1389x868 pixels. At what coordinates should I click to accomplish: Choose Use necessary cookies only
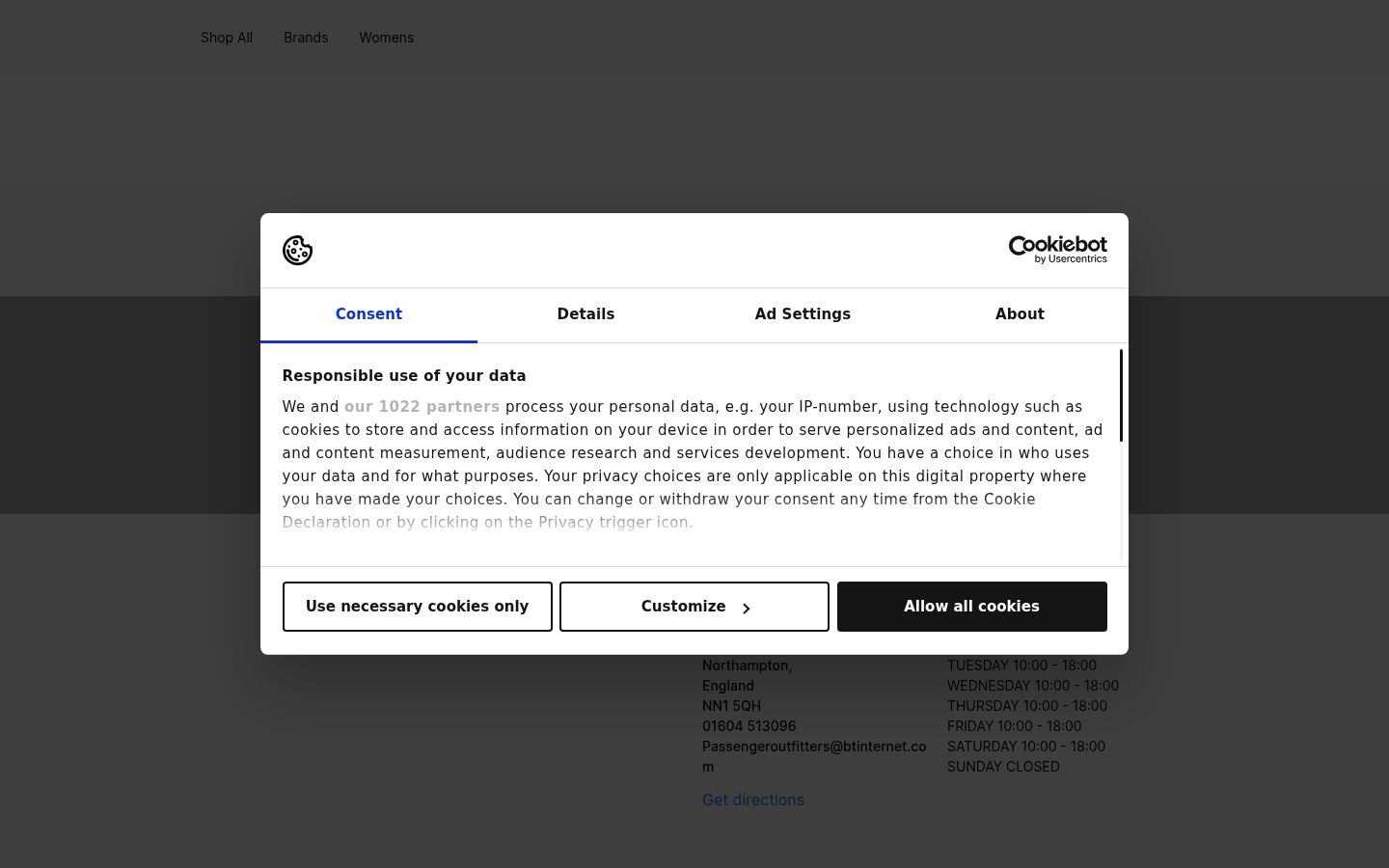tap(418, 607)
